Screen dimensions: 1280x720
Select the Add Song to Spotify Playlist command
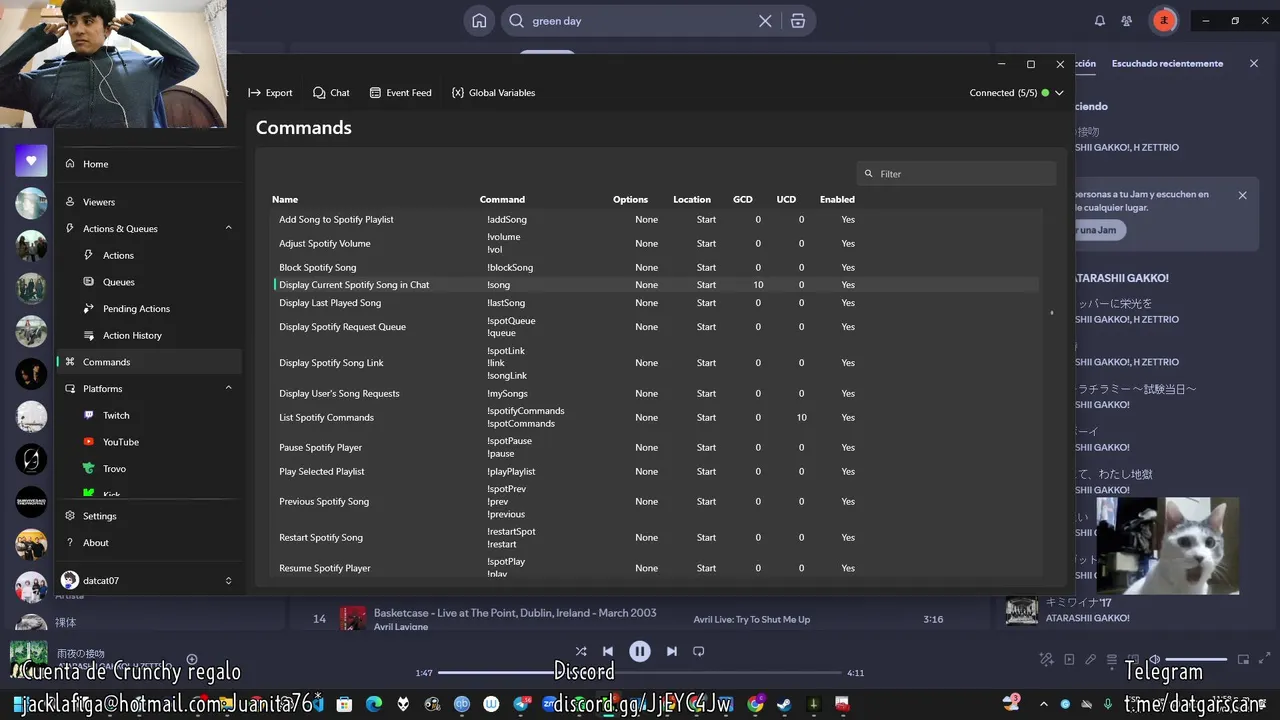[656, 219]
